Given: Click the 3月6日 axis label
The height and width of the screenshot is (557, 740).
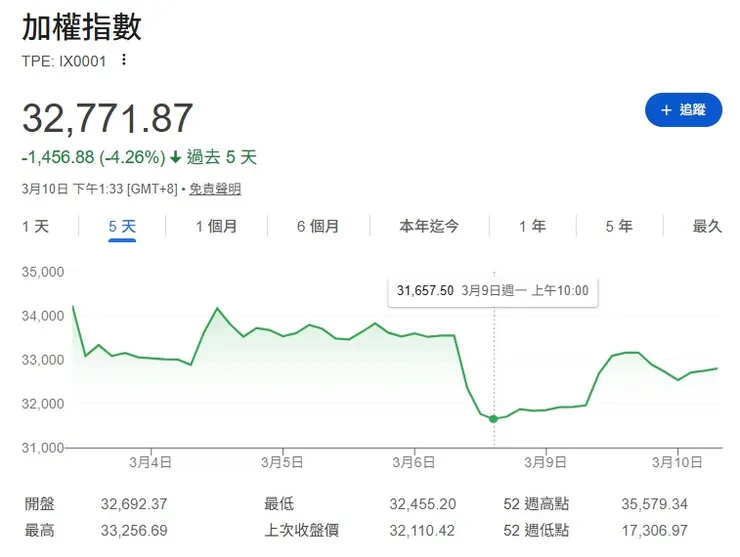Looking at the screenshot, I should (414, 462).
